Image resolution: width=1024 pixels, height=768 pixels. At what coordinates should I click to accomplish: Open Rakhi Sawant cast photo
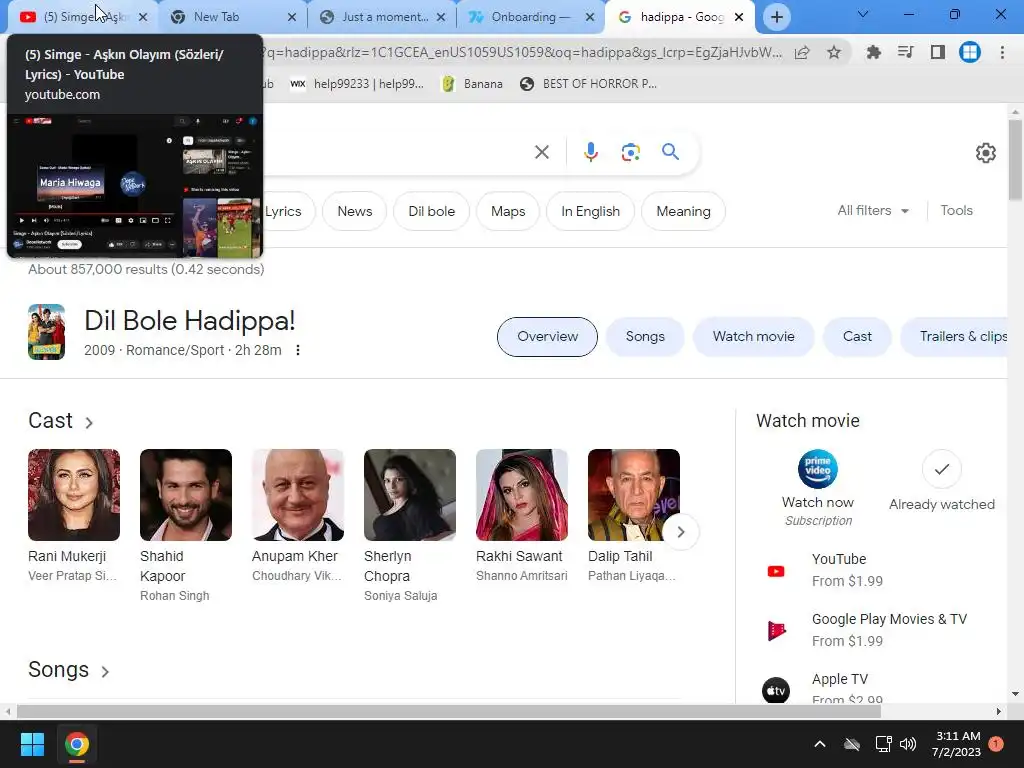point(522,494)
